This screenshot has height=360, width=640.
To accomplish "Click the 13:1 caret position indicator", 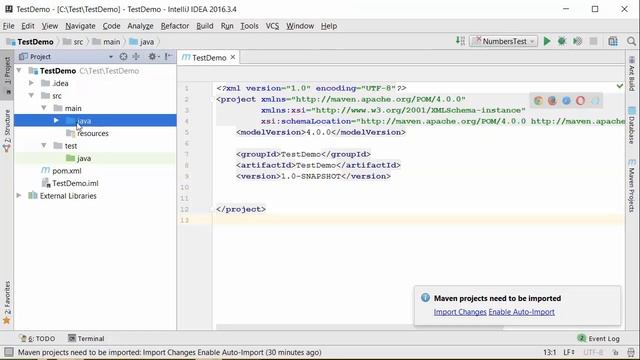I will click(549, 352).
